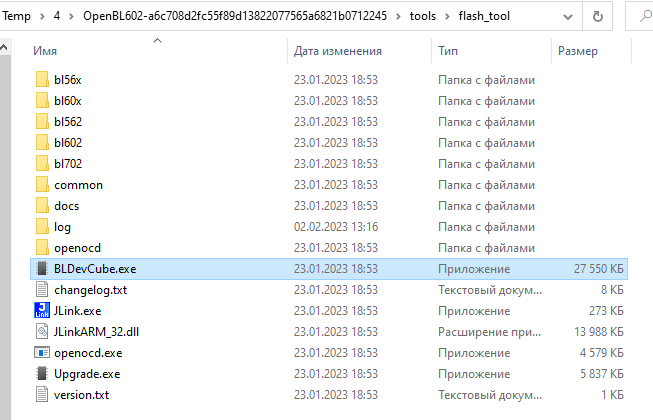Image resolution: width=653 pixels, height=420 pixels.
Task: Click the 13 988 КБ size value
Action: [x=598, y=332]
